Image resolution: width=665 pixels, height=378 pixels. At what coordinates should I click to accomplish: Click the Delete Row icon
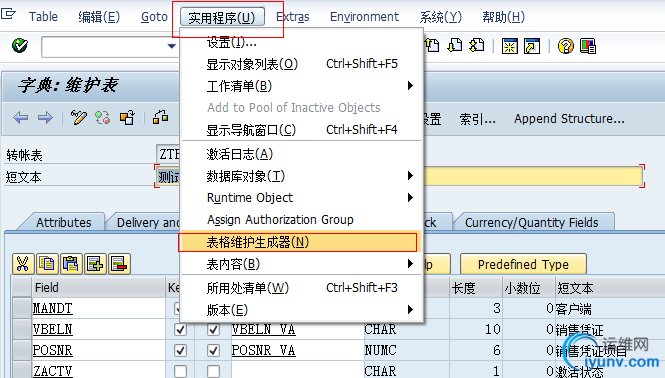click(119, 264)
